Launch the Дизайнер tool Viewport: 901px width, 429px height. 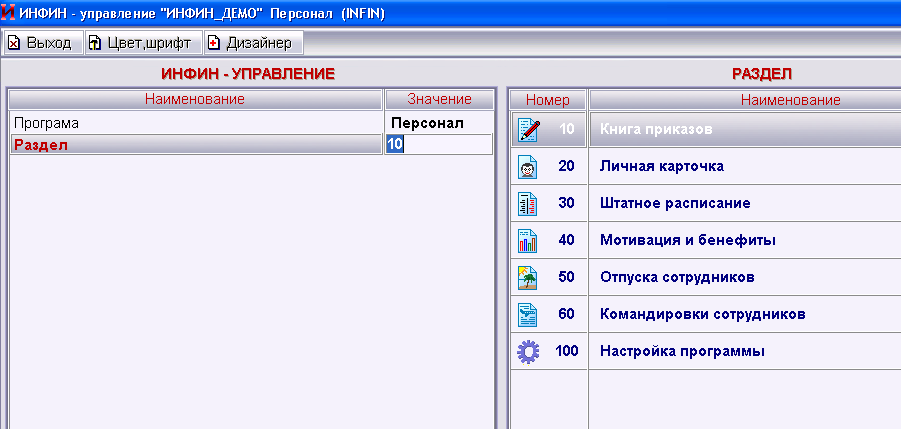click(253, 43)
